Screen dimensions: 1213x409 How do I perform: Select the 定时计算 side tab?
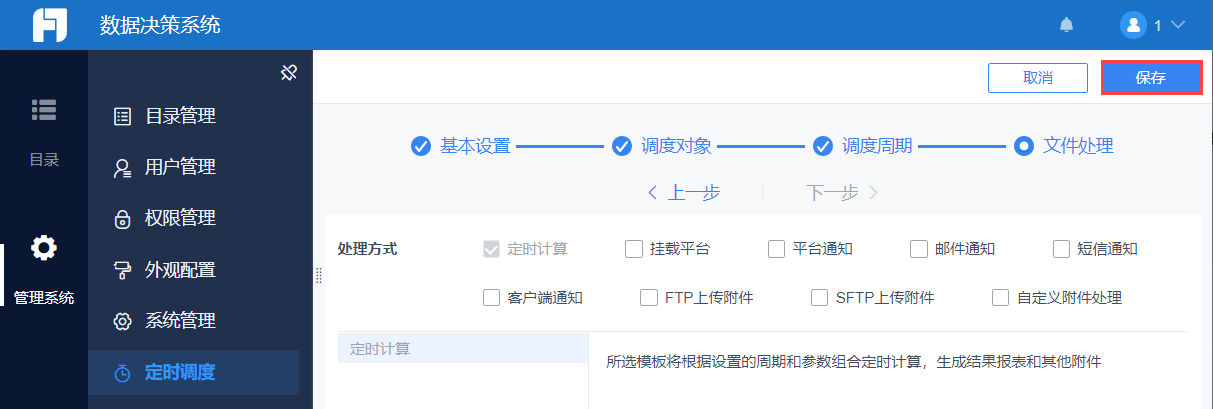point(463,349)
